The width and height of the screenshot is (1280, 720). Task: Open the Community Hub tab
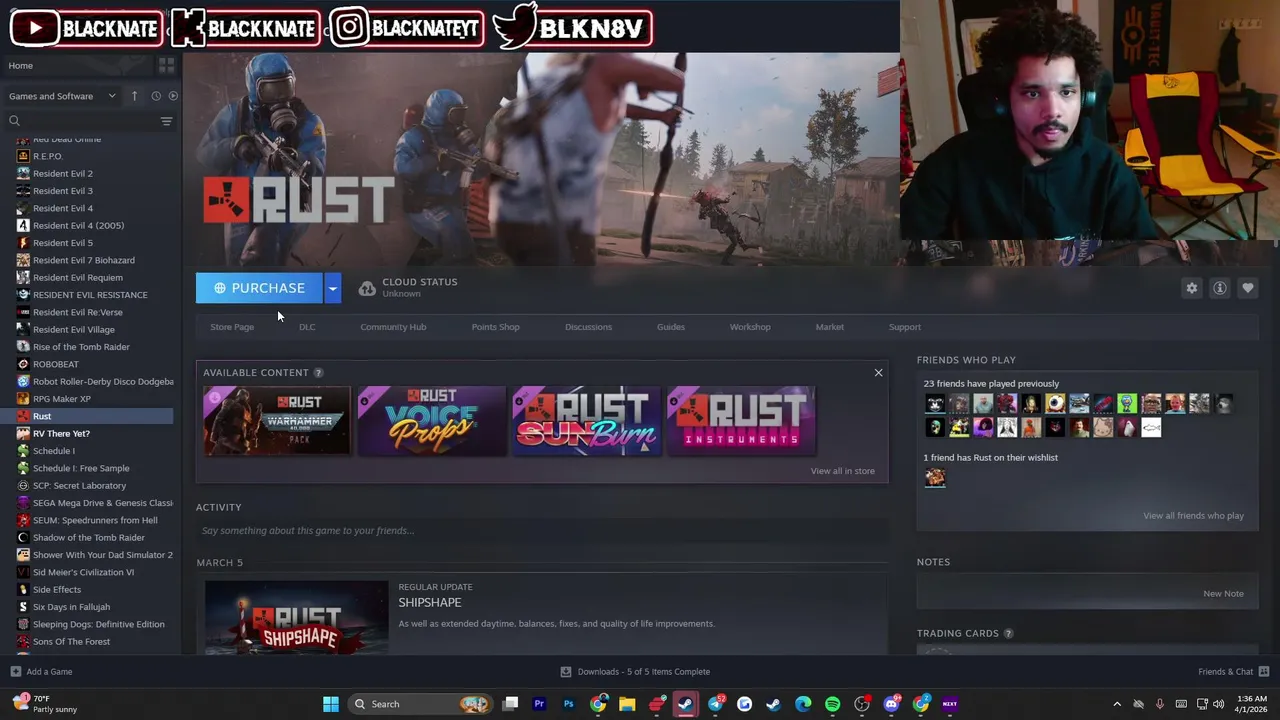coord(393,327)
